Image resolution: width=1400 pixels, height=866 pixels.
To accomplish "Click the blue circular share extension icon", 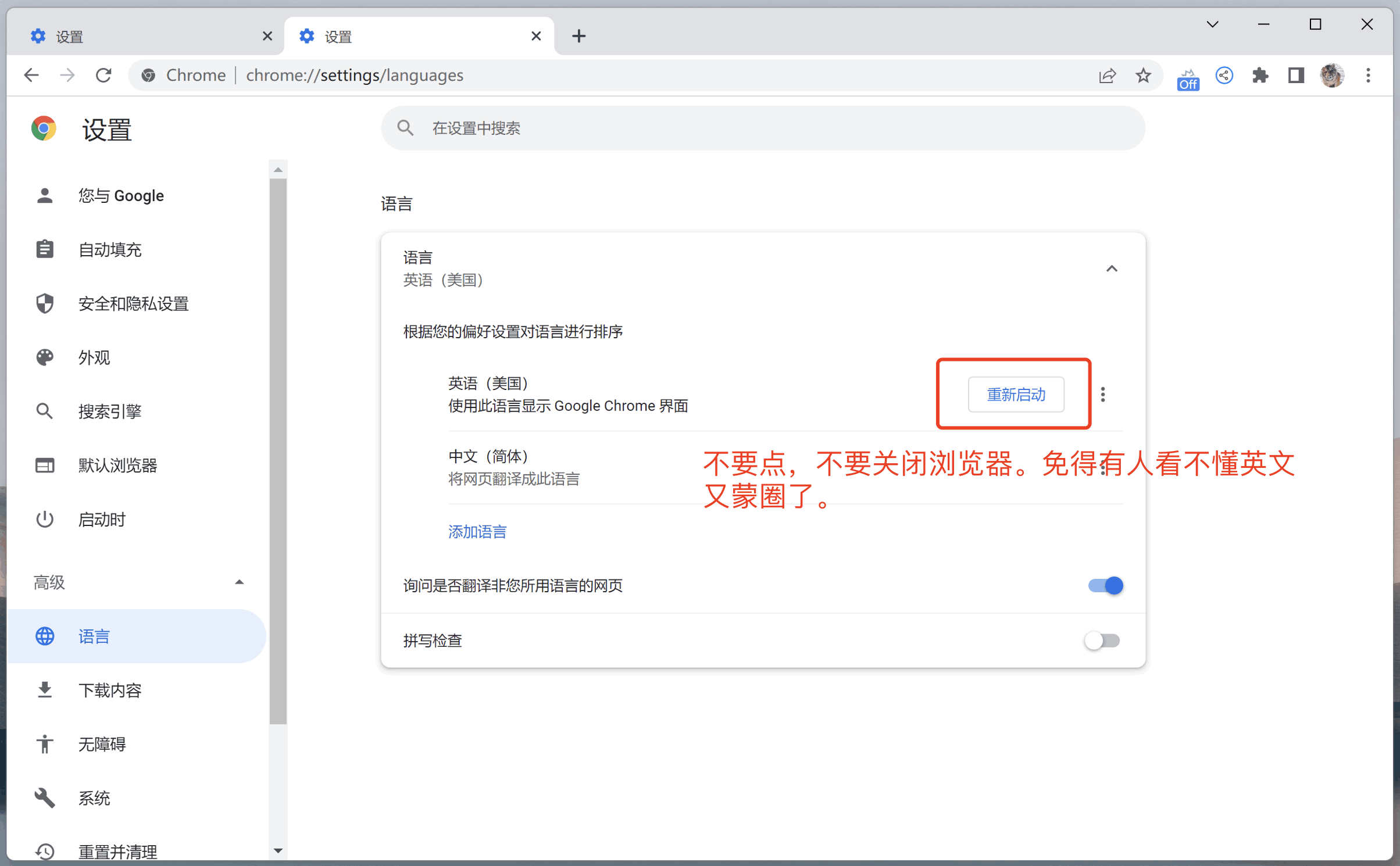I will coord(1224,75).
